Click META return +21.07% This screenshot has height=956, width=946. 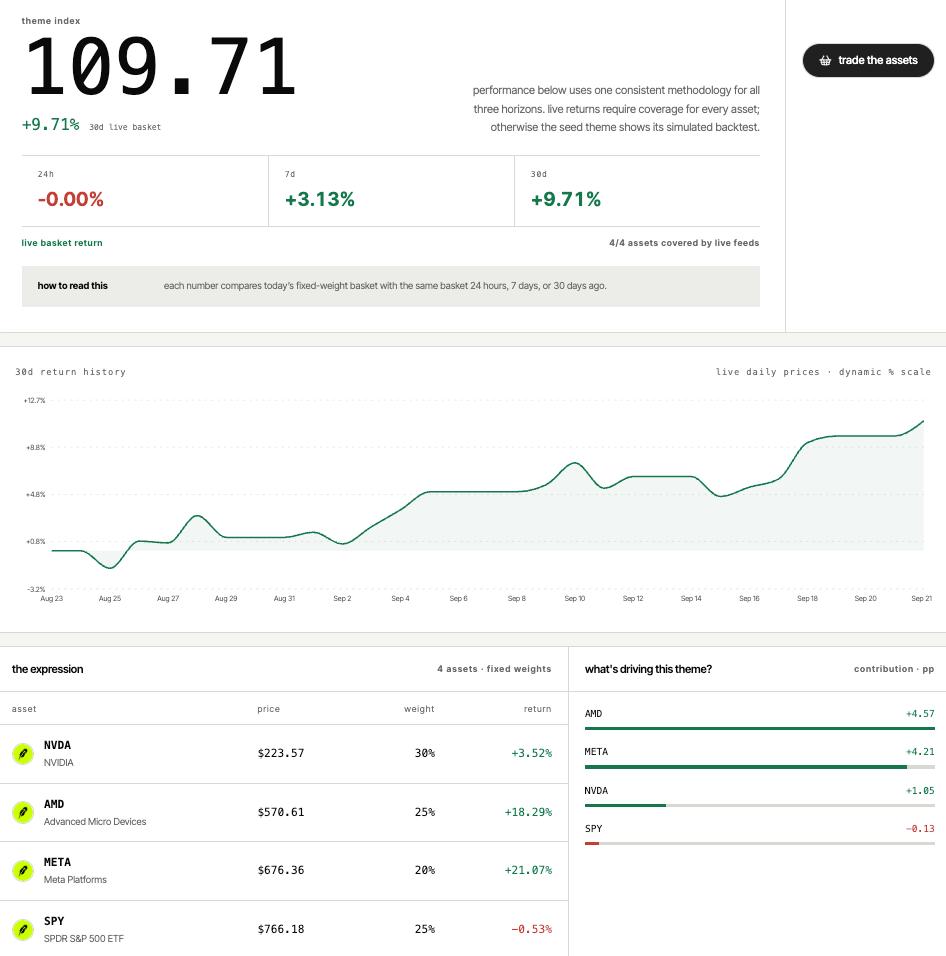[x=528, y=870]
